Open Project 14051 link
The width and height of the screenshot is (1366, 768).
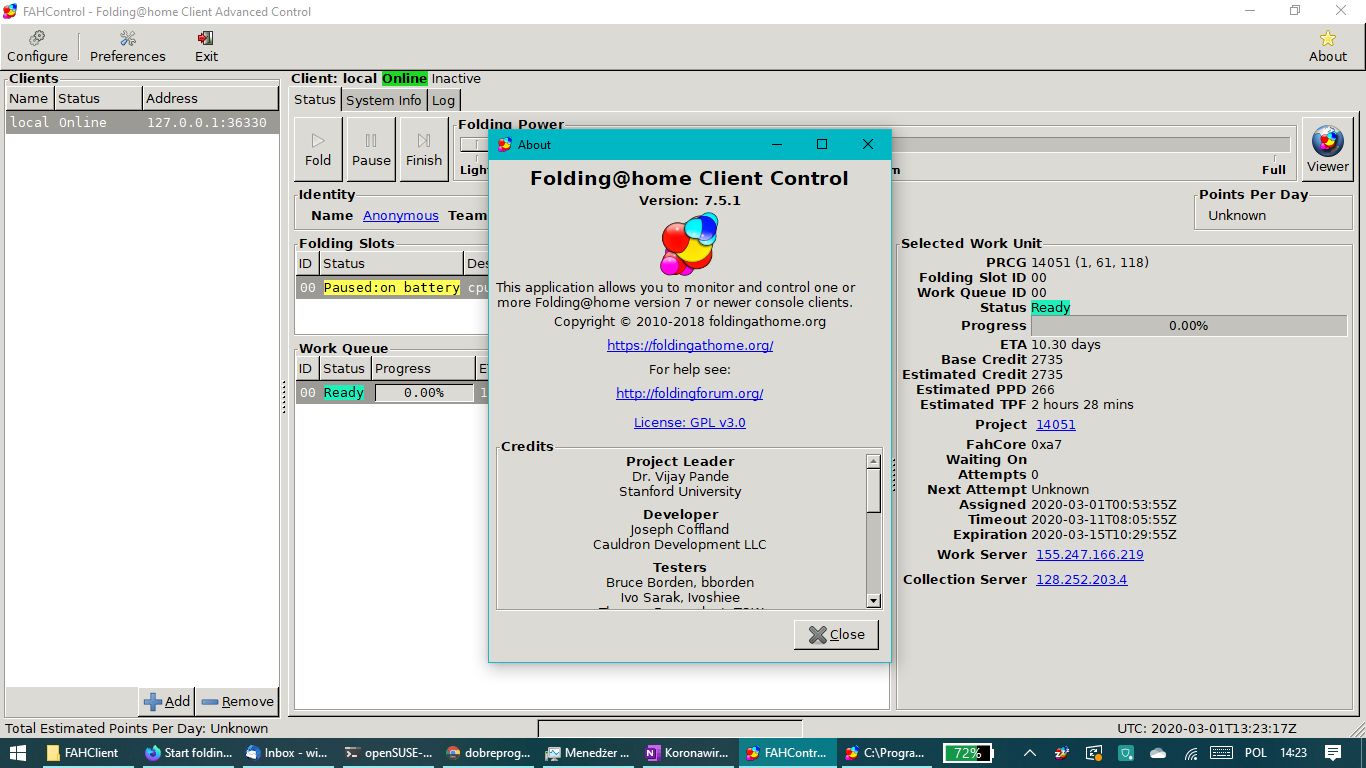1056,424
